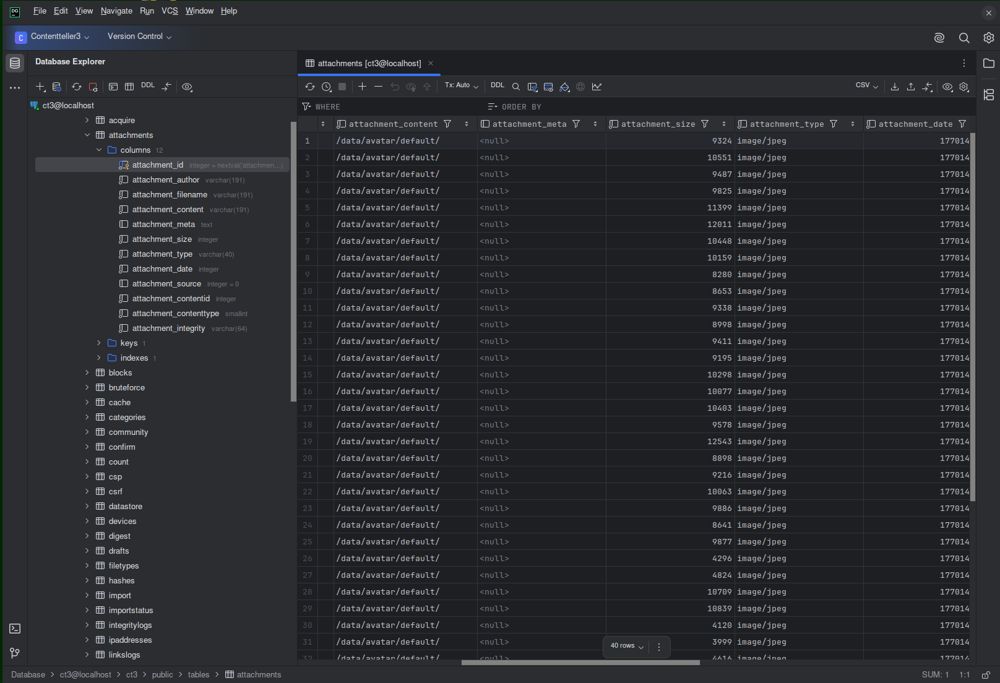The height and width of the screenshot is (683, 1000).
Task: Expand the blocks table node
Action: point(87,372)
